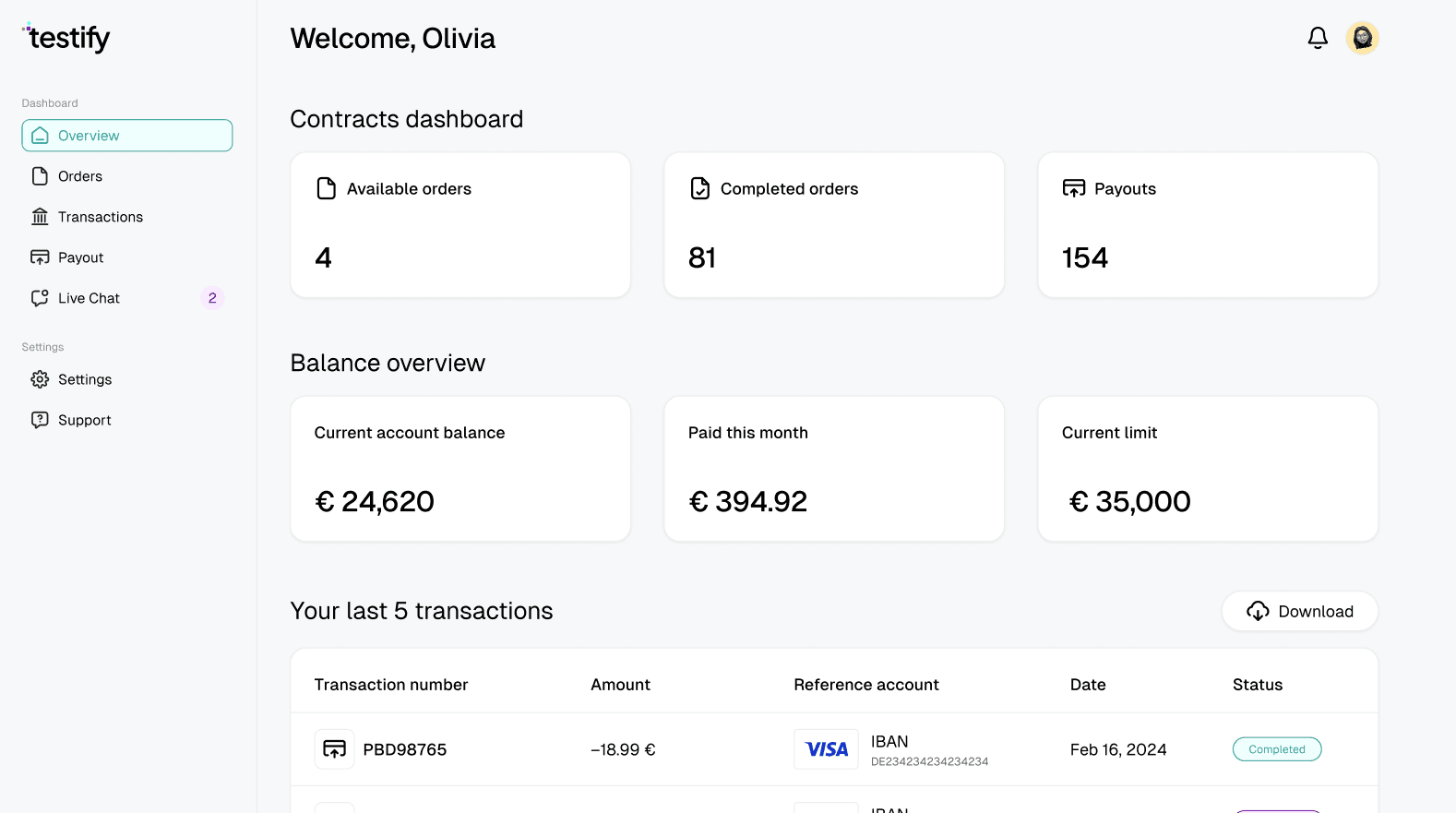The image size is (1456, 813).
Task: Click the VISA card logo
Action: click(x=826, y=749)
